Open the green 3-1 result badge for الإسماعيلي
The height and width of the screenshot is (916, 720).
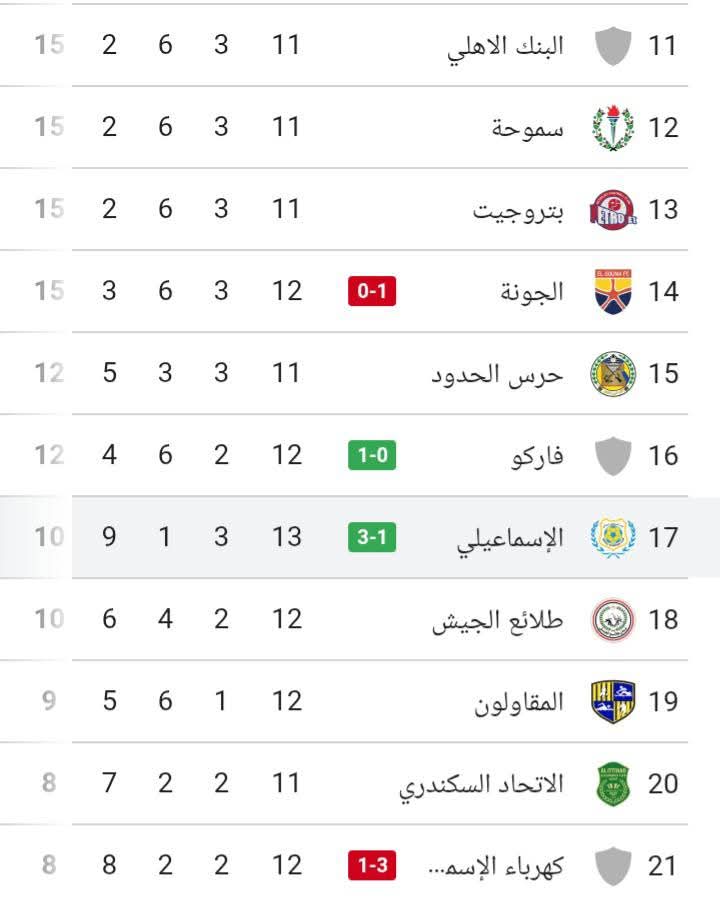pyautogui.click(x=372, y=538)
